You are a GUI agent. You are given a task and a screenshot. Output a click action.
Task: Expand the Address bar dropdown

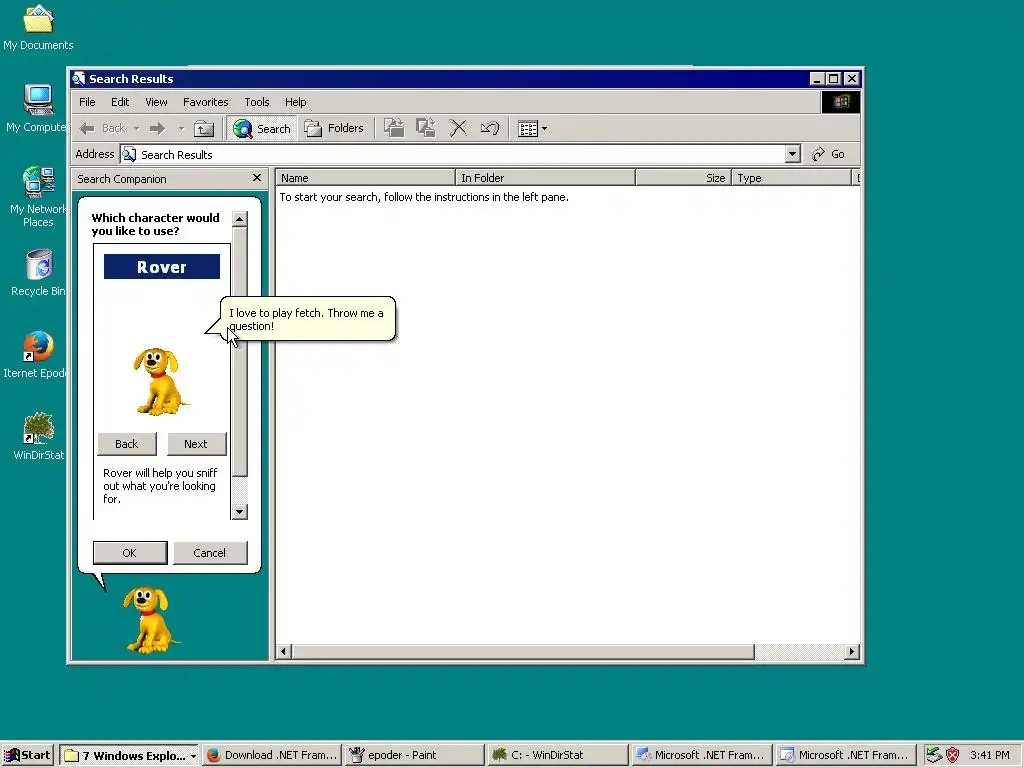click(x=792, y=155)
